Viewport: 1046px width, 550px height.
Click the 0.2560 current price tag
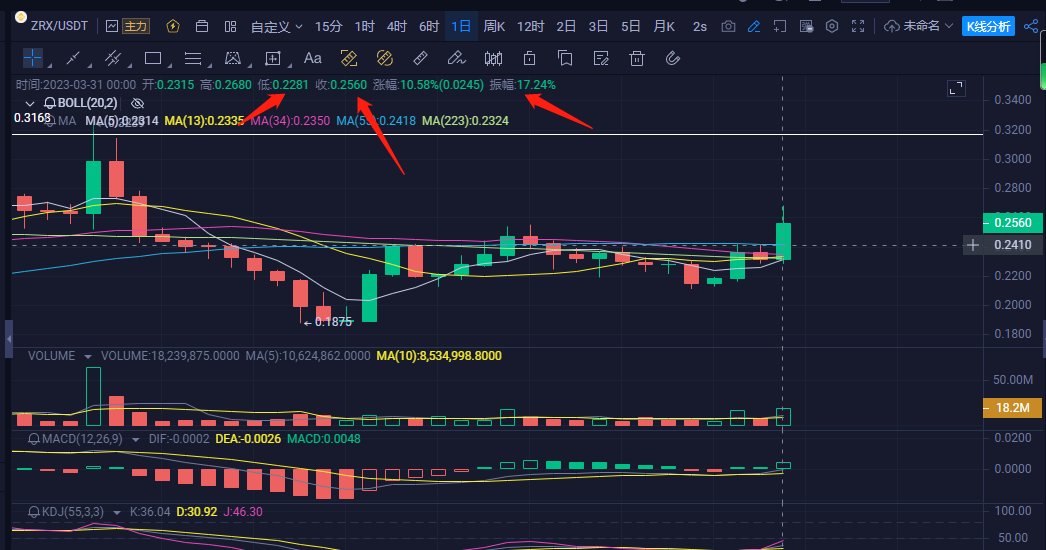pyautogui.click(x=1013, y=222)
